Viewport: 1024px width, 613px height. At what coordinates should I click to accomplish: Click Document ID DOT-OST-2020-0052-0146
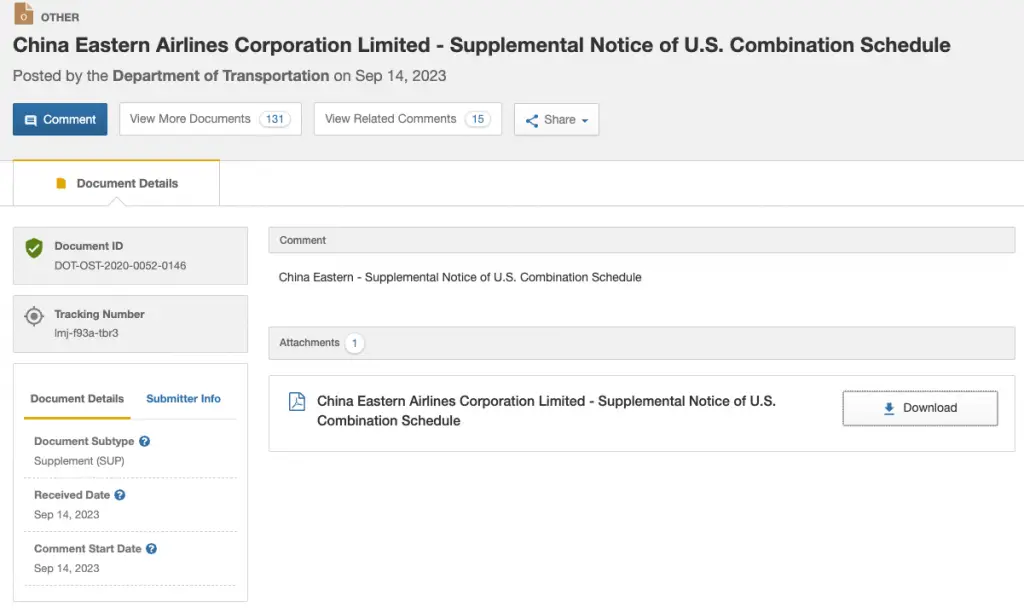coord(120,266)
